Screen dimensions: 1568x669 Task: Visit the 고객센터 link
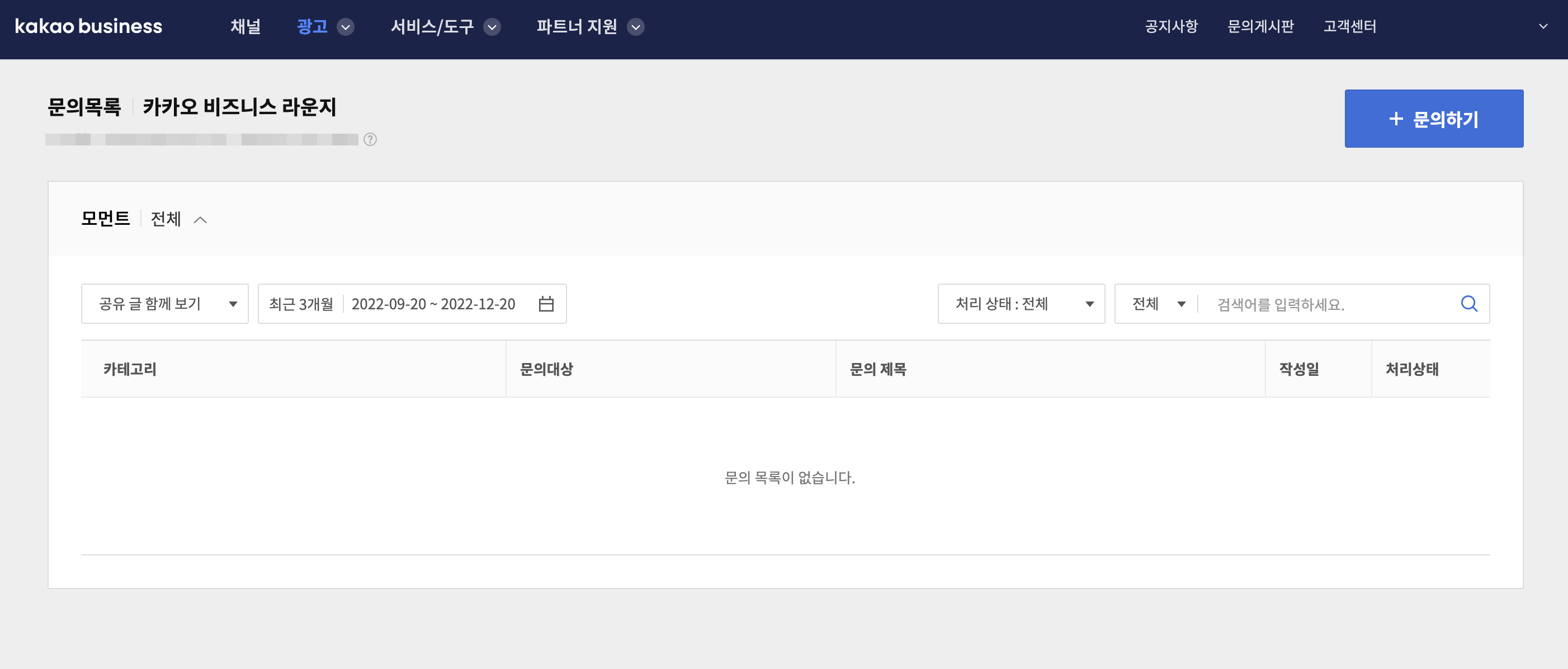(x=1349, y=26)
